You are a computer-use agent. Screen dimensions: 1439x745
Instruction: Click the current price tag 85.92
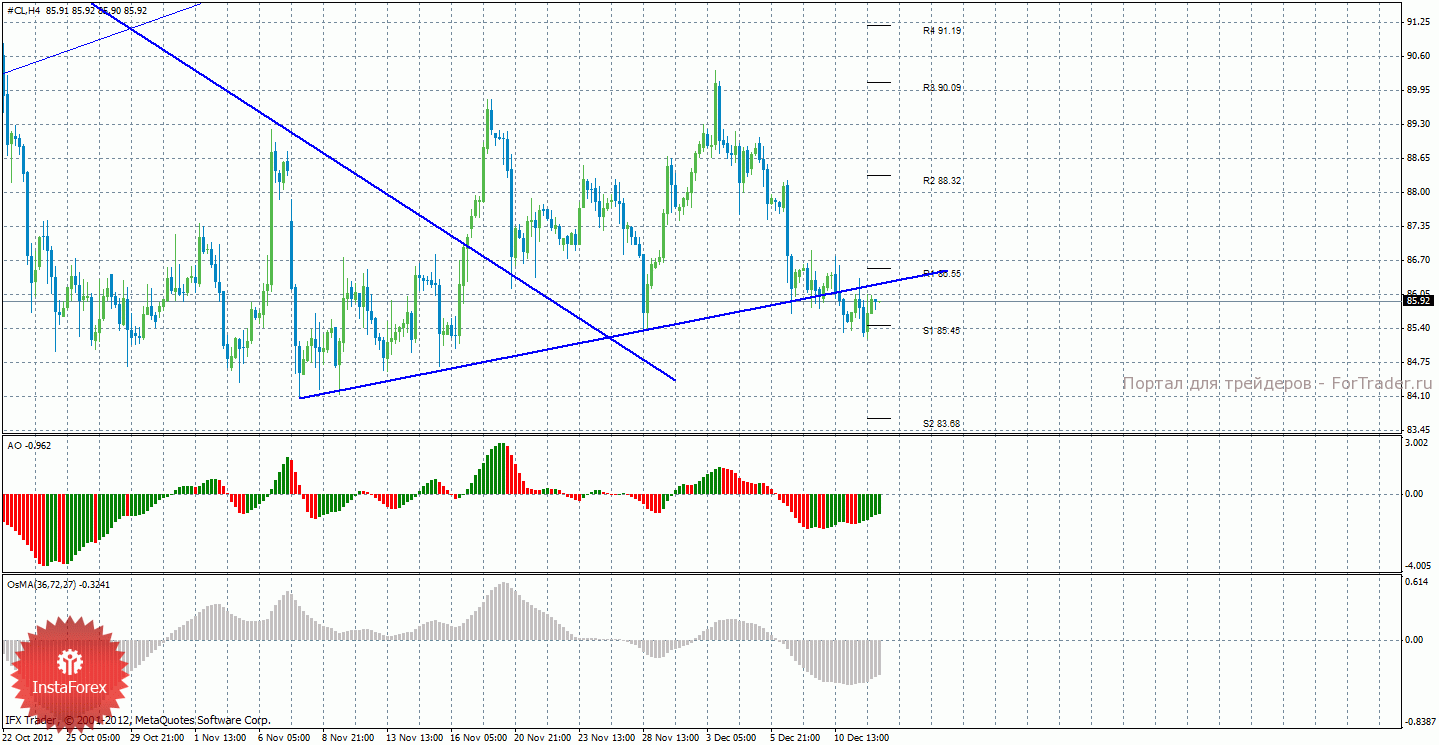pyautogui.click(x=1417, y=300)
